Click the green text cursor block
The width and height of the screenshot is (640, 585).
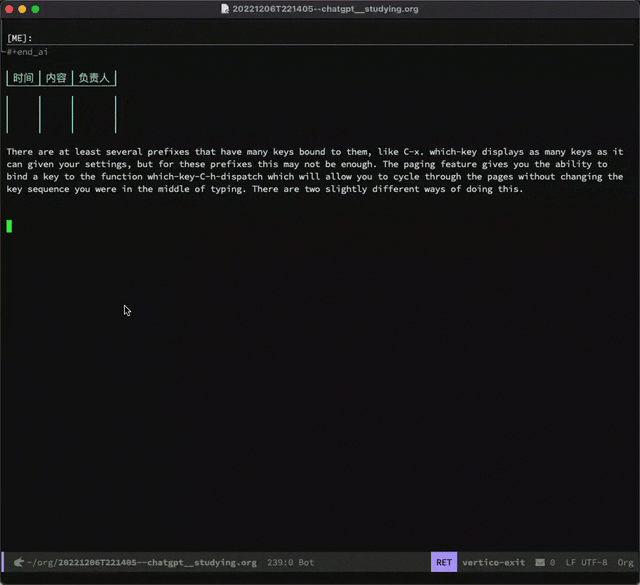pos(9,226)
